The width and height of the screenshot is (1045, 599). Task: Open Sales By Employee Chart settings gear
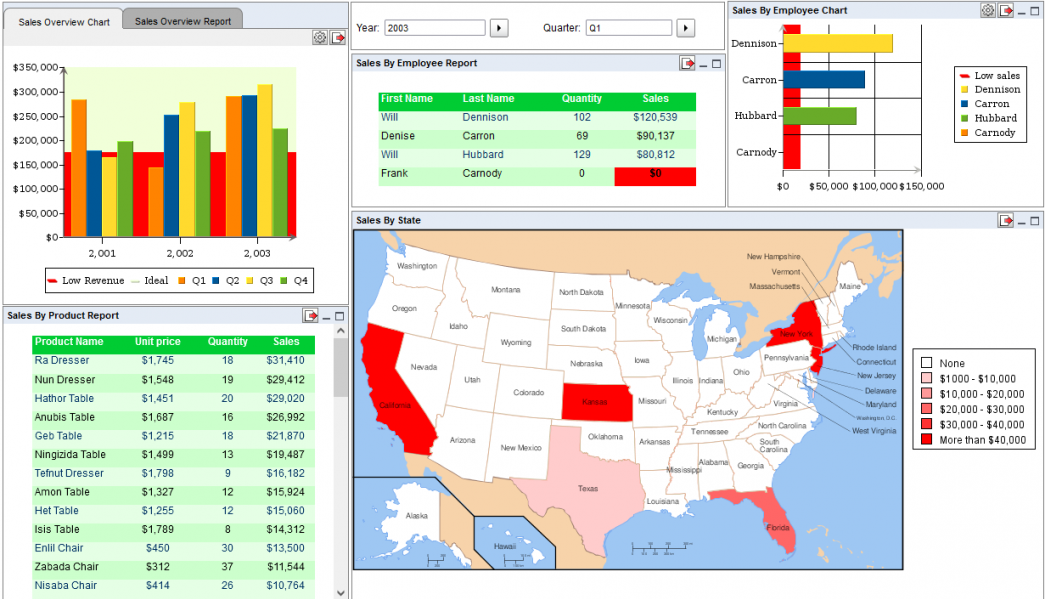pos(988,11)
